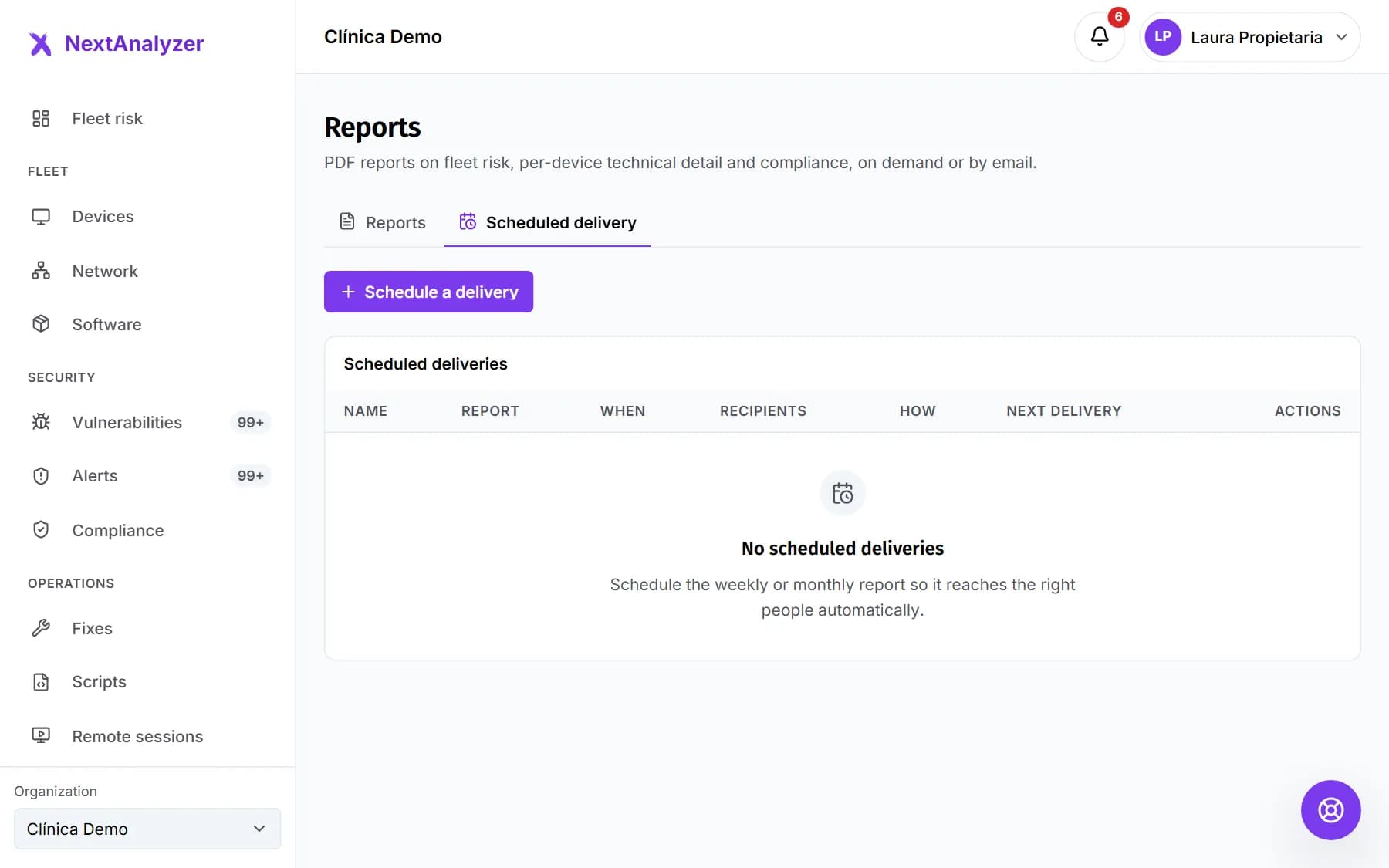The image size is (1389, 868).
Task: Click the NextAnalyzer logo icon
Action: pos(40,44)
